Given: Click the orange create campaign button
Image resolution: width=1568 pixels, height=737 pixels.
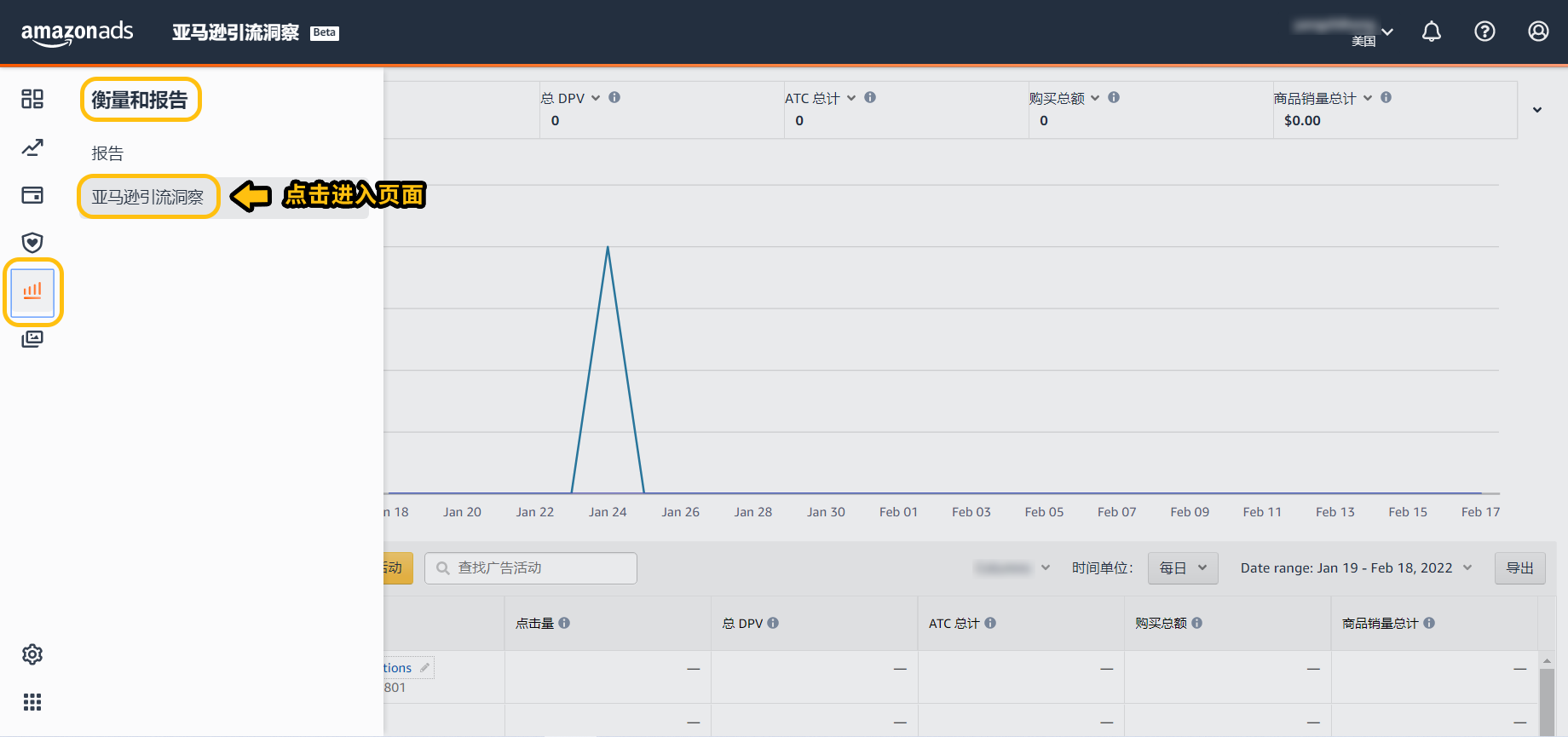Looking at the screenshot, I should tap(398, 568).
